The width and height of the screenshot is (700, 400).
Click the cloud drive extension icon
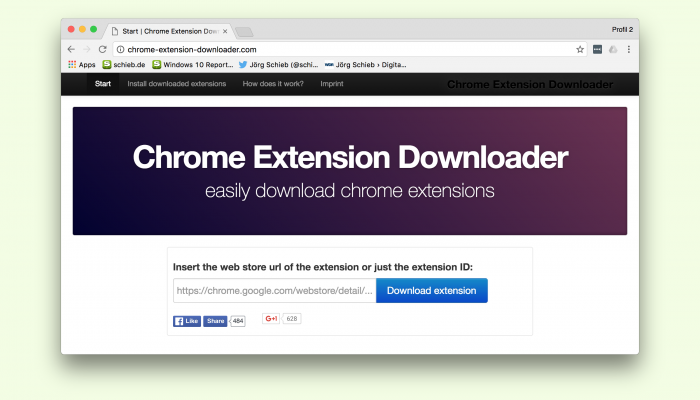coord(613,50)
